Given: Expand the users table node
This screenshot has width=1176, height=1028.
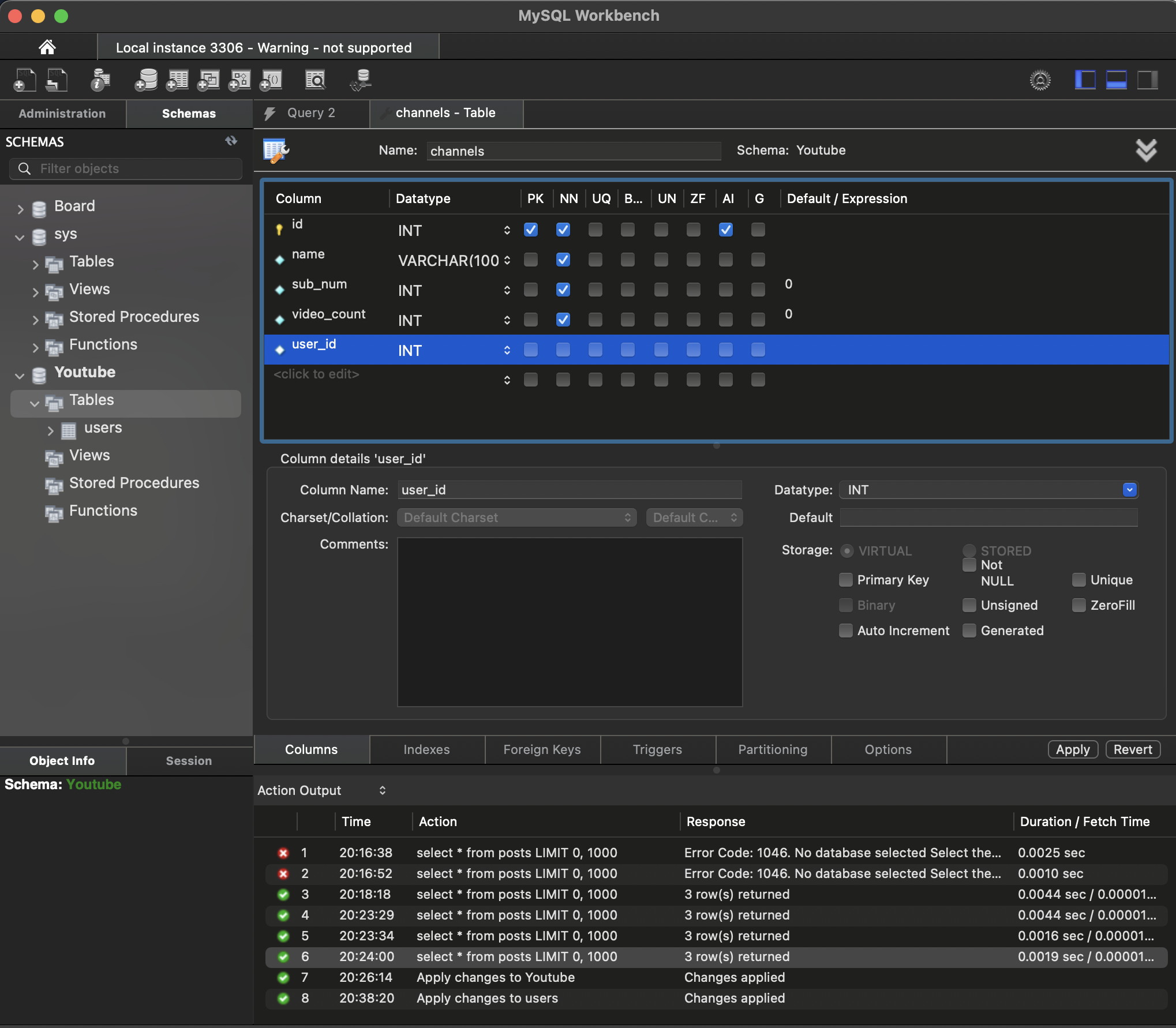Looking at the screenshot, I should tap(50, 430).
